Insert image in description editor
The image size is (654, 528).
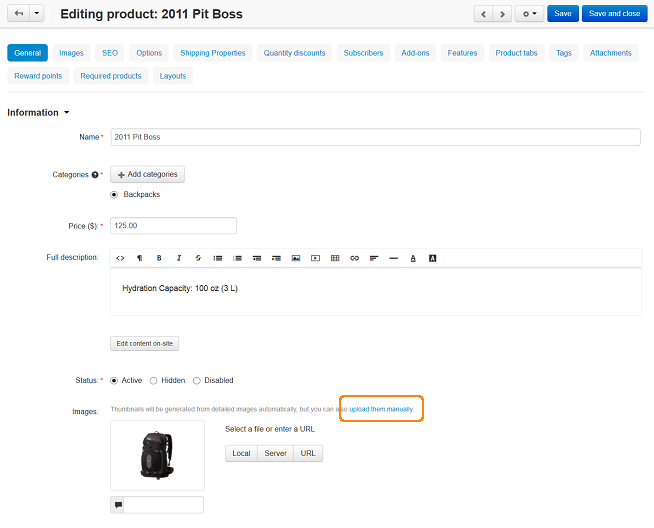tap(296, 258)
